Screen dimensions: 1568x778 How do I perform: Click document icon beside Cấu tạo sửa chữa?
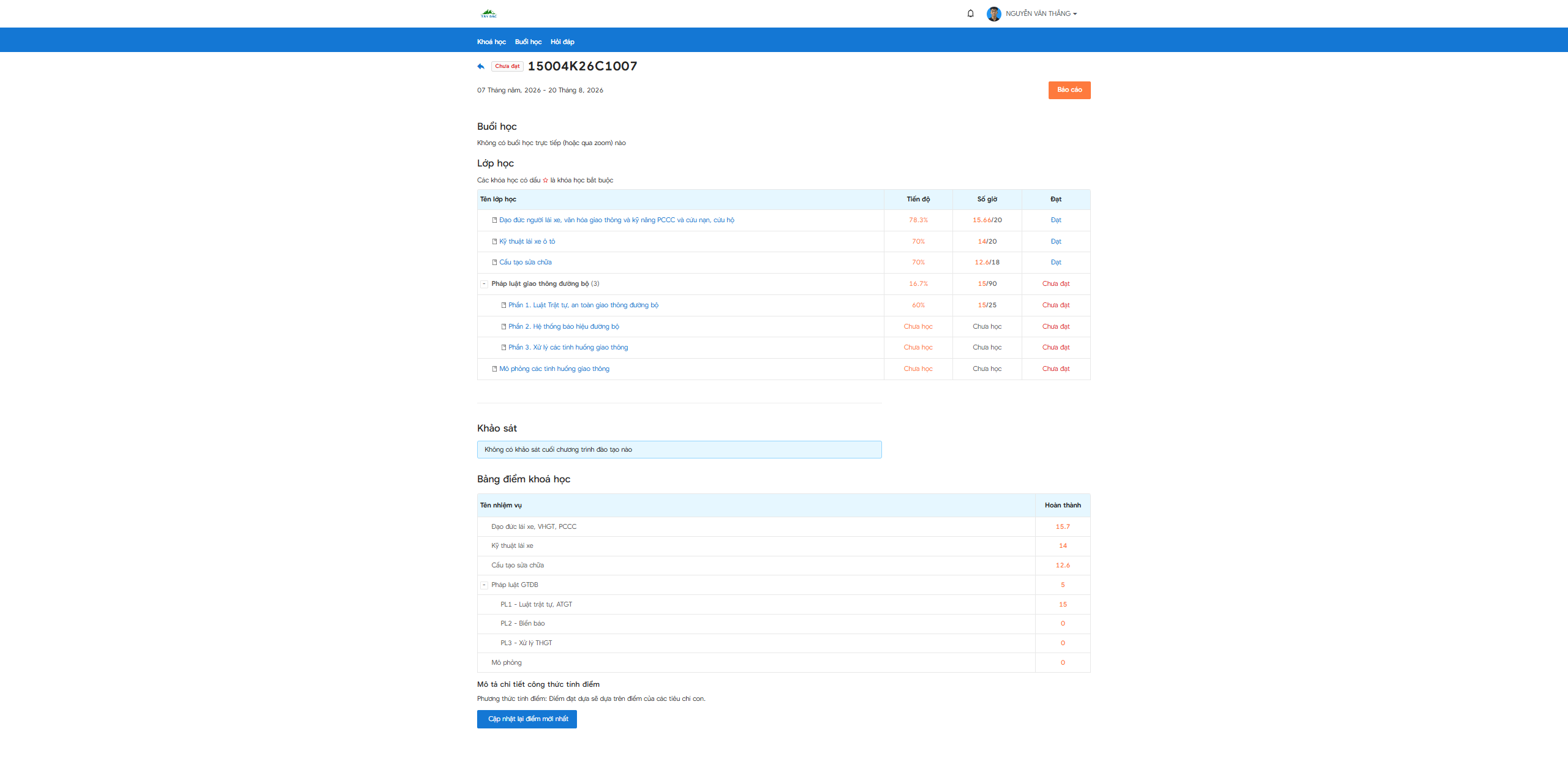[x=494, y=263]
